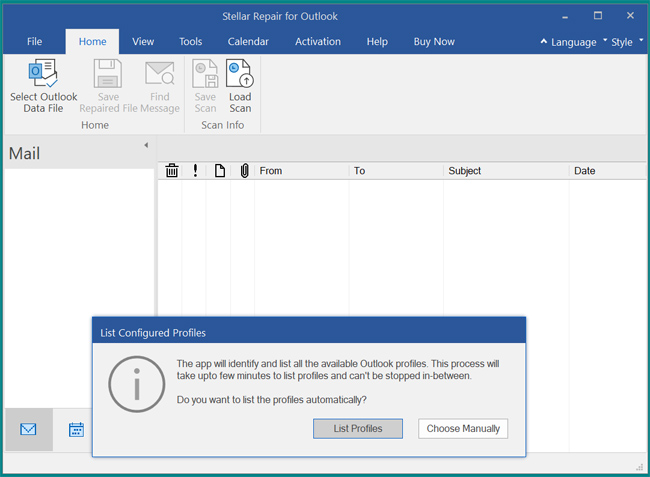This screenshot has height=477, width=650.
Task: Click Select Outlook Data File icon
Action: click(43, 73)
